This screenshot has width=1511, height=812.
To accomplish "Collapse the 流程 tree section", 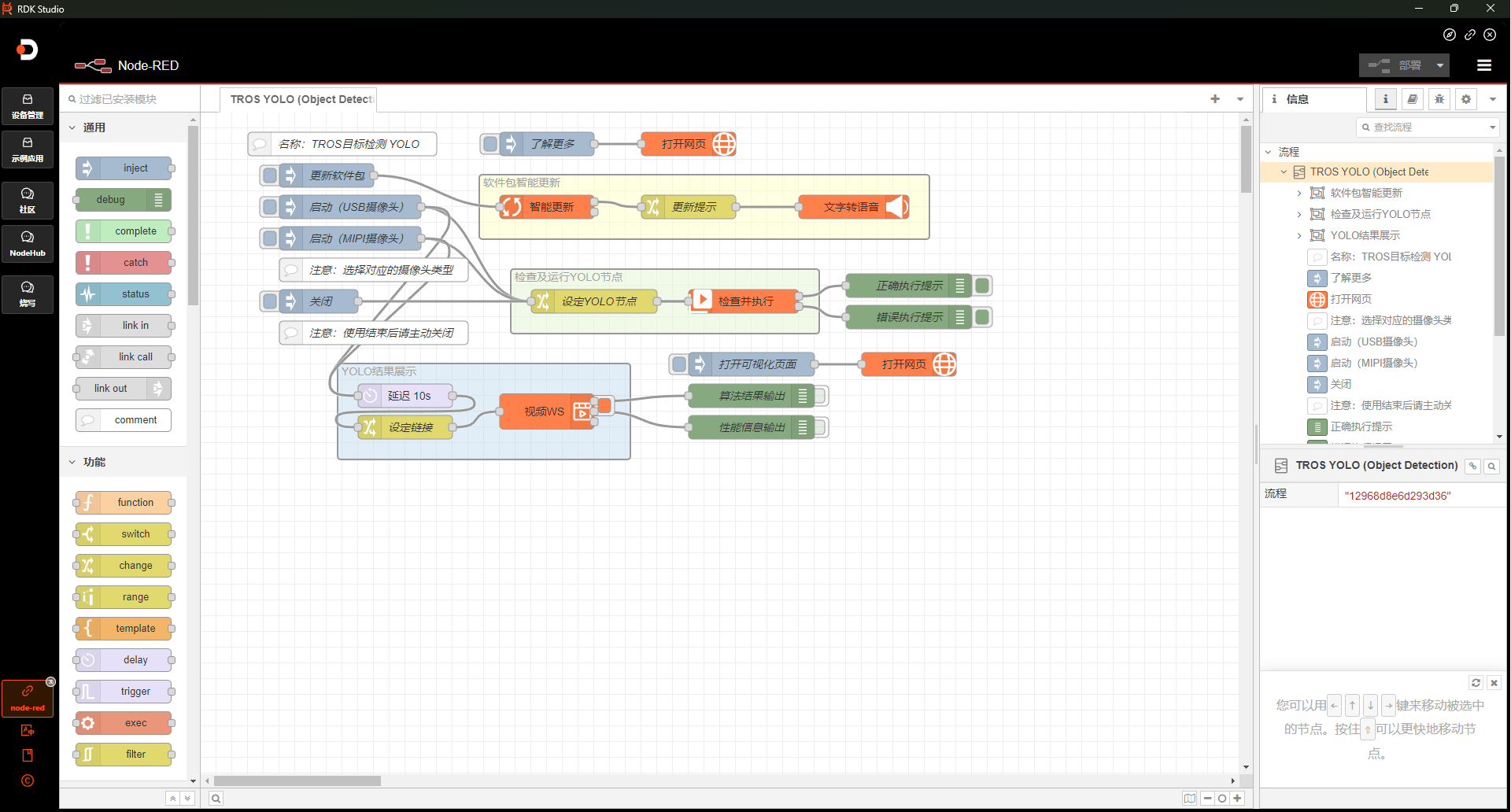I will [x=1269, y=152].
